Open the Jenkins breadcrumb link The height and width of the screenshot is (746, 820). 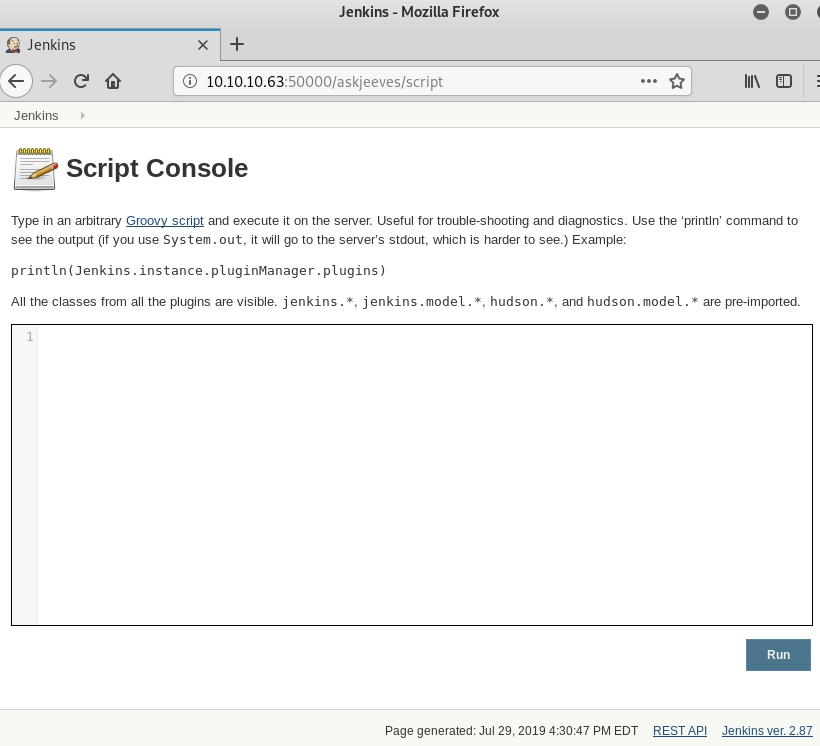[x=36, y=116]
